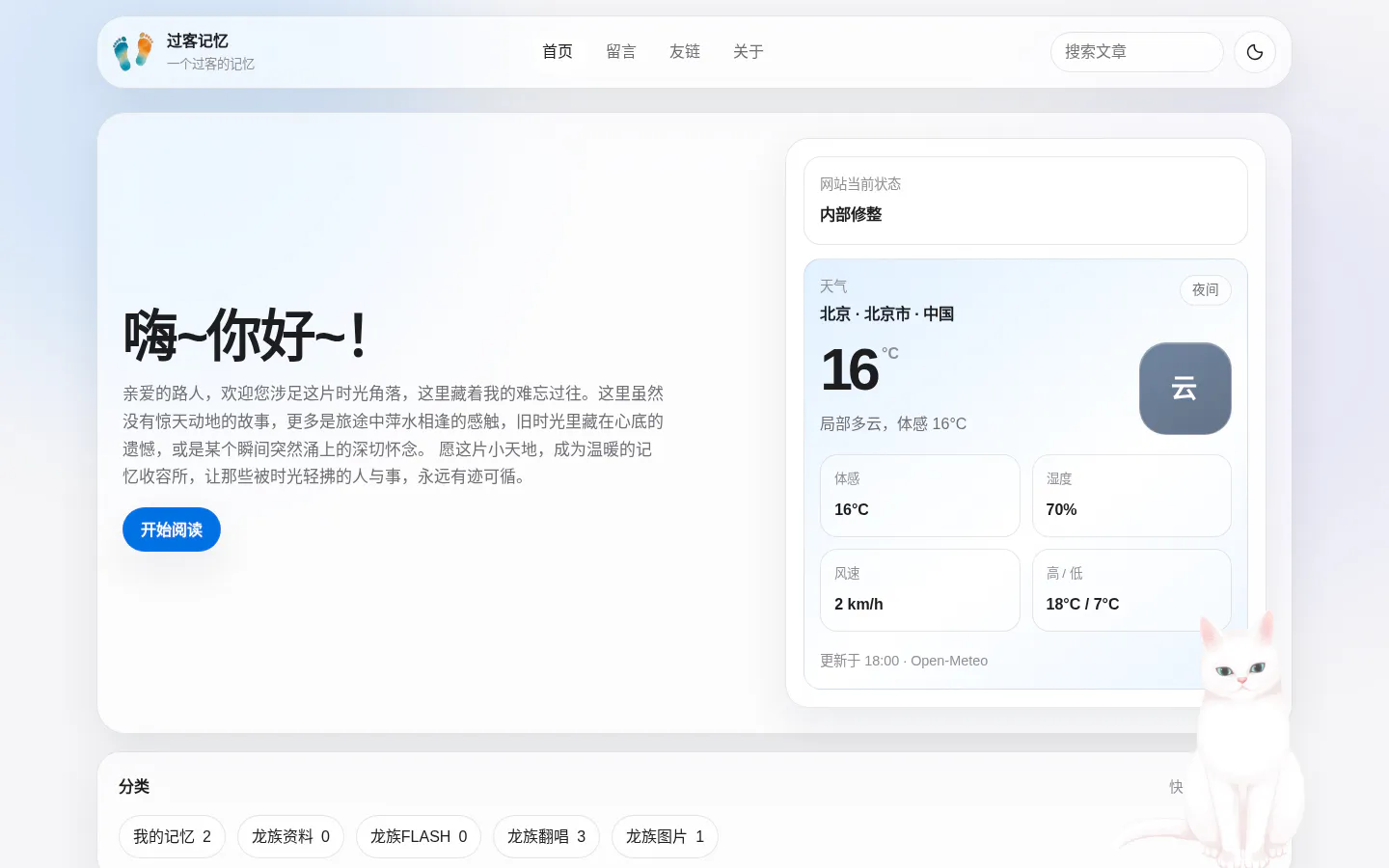Click the 内部修整 site status text
This screenshot has height=868, width=1389.
851,214
